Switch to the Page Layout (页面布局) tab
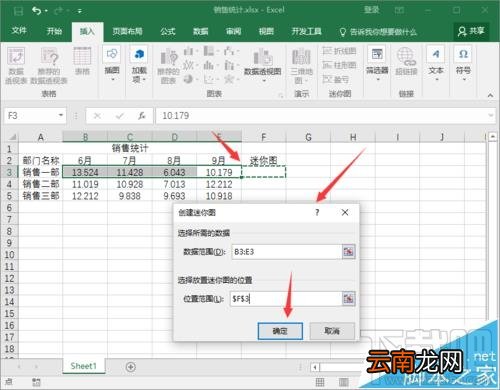The image size is (500, 390). (x=127, y=31)
